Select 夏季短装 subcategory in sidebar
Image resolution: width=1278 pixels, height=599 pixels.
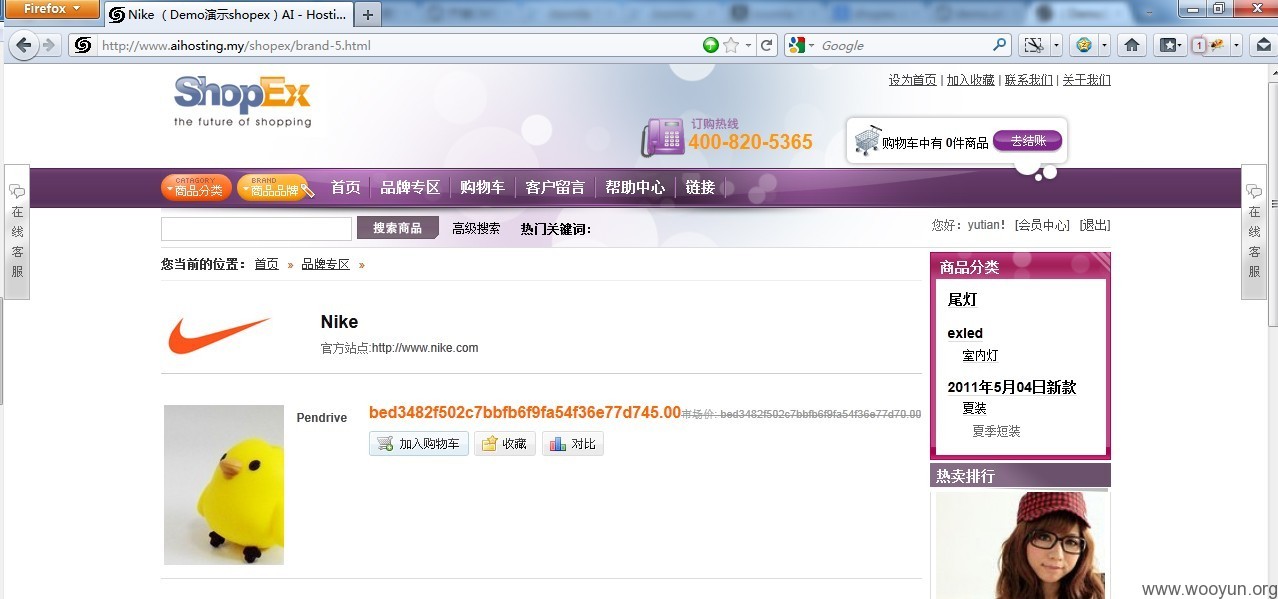(996, 431)
